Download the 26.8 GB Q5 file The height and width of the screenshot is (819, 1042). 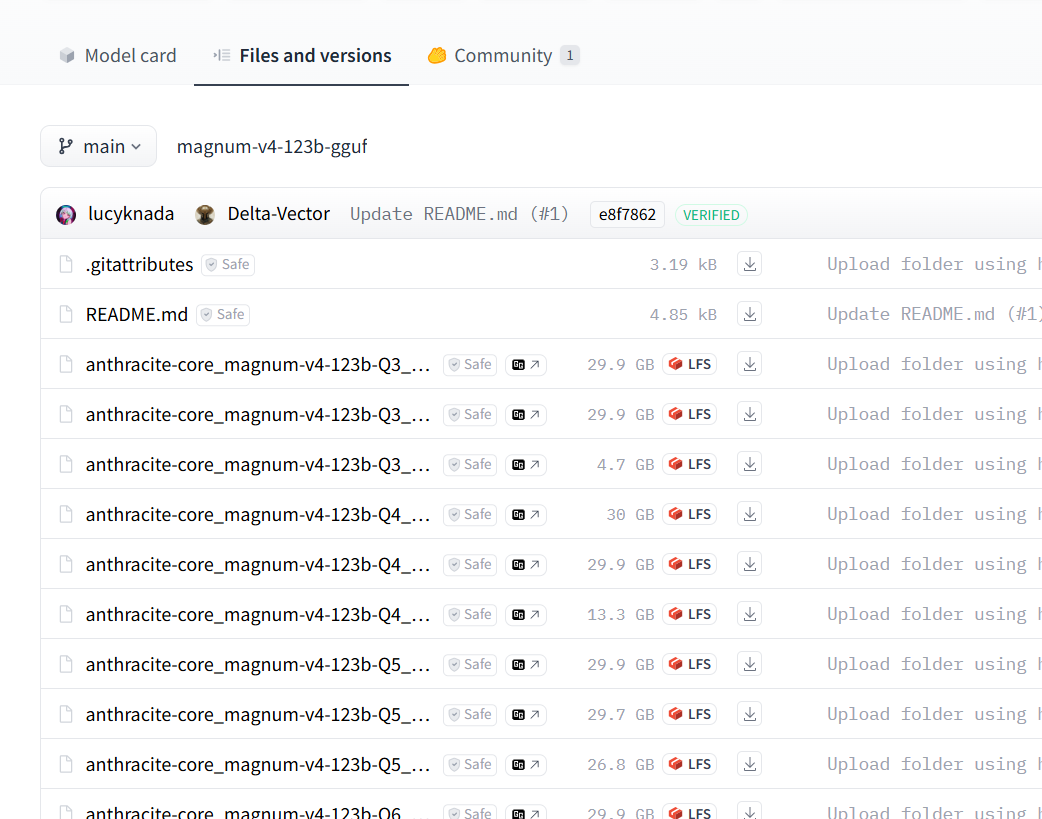[749, 764]
